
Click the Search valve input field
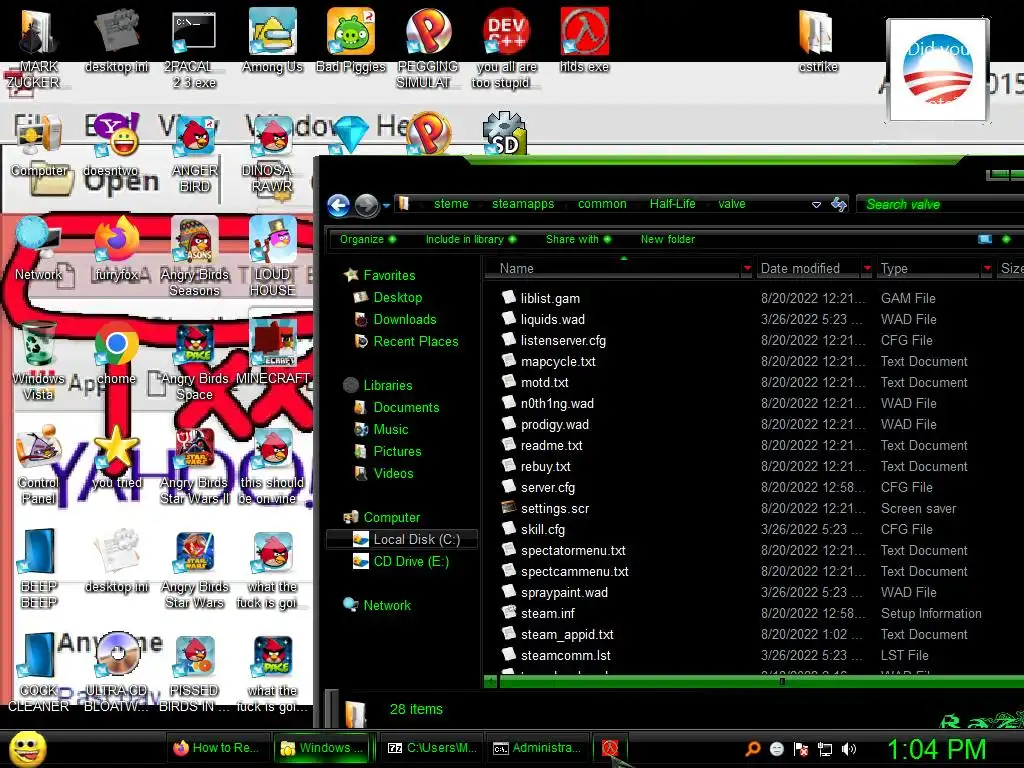(940, 204)
